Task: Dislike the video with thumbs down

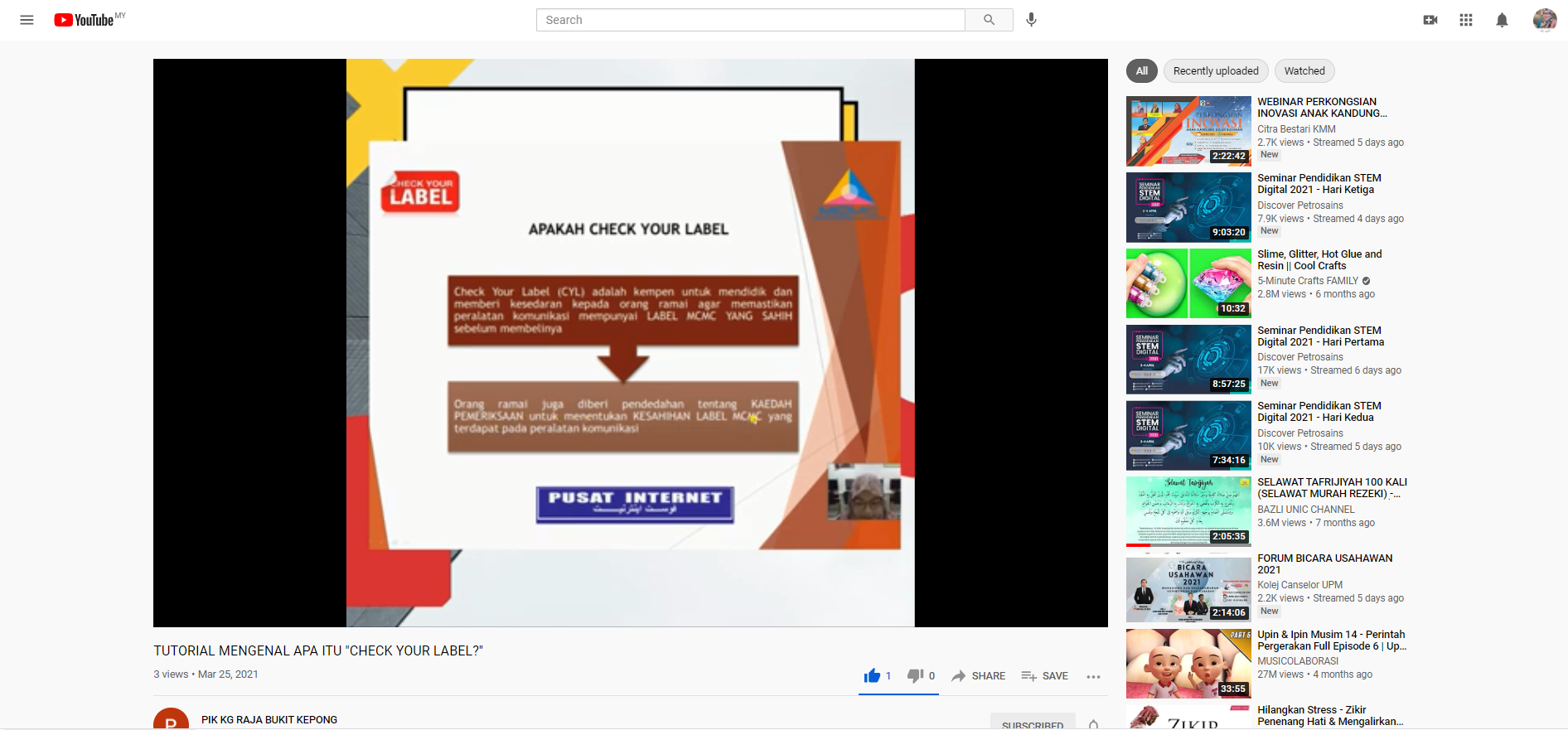Action: pos(915,676)
